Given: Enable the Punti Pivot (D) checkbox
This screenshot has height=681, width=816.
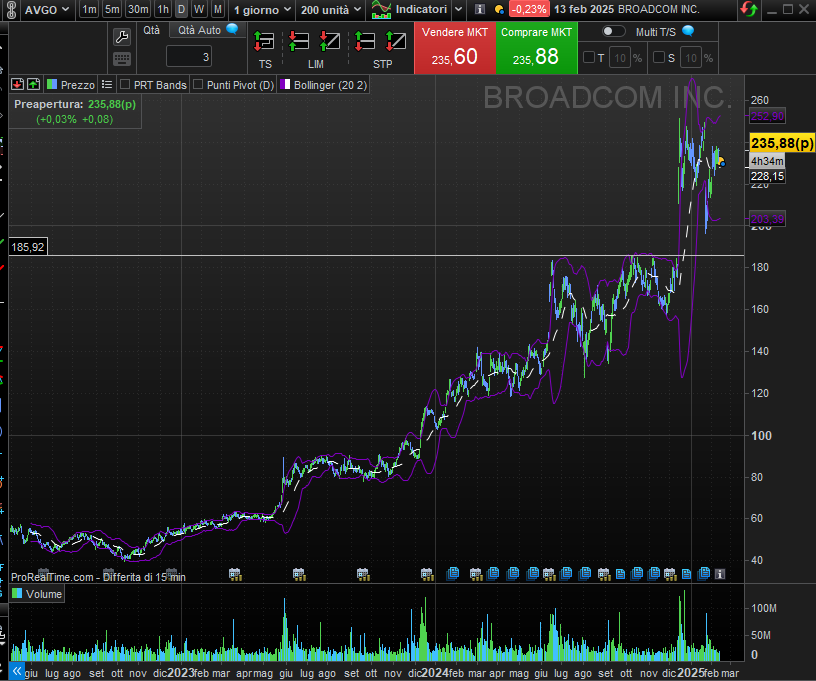Looking at the screenshot, I should [198, 85].
